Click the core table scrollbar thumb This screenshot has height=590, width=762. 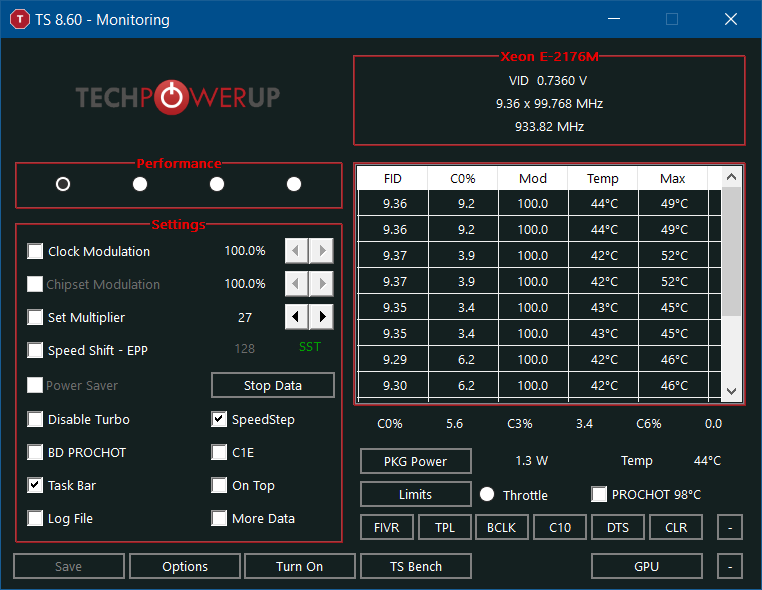[731, 251]
